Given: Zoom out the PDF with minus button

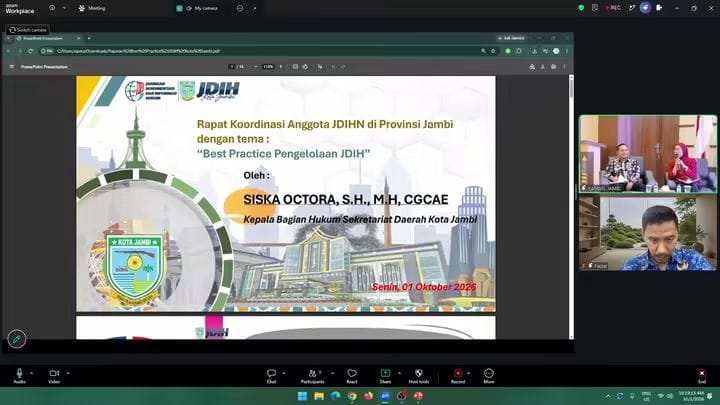Looking at the screenshot, I should pos(256,67).
